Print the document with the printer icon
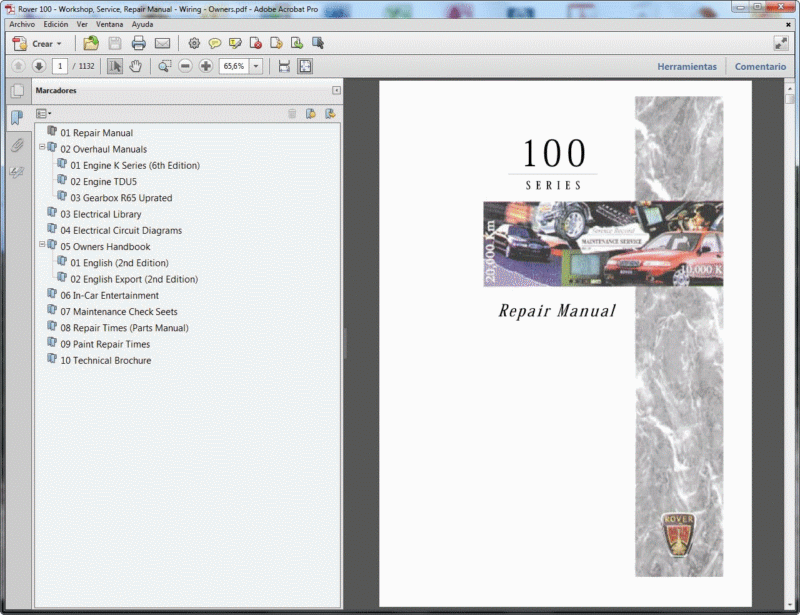Image resolution: width=800 pixels, height=615 pixels. coord(136,43)
